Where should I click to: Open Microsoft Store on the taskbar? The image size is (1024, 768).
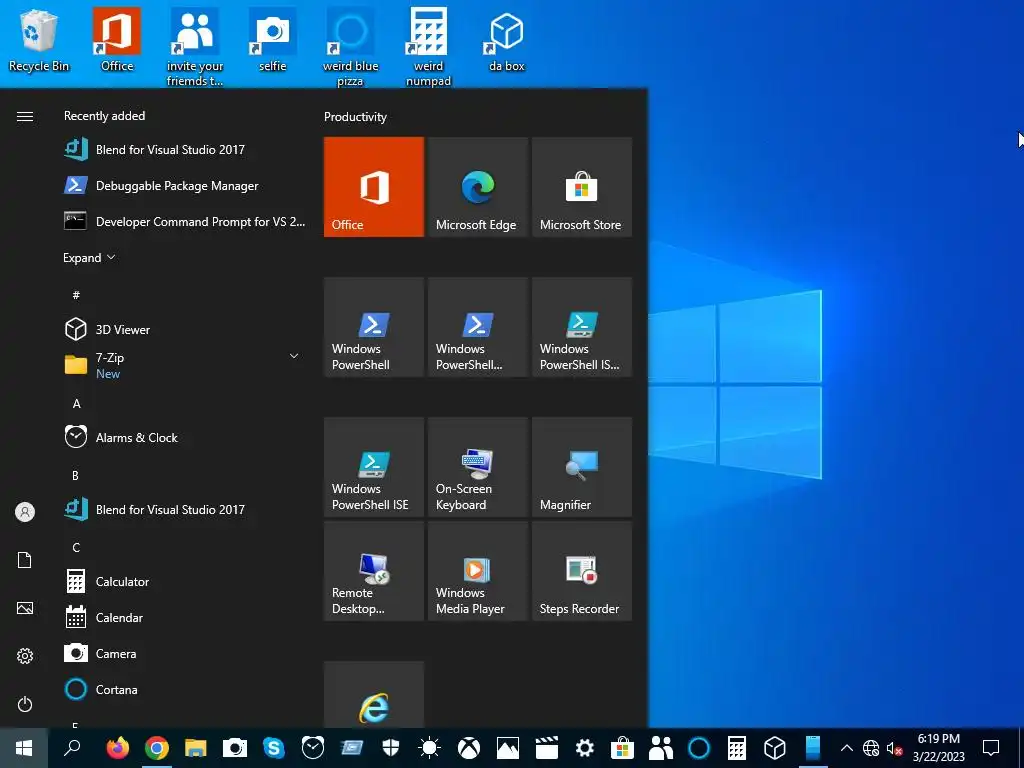pos(622,748)
